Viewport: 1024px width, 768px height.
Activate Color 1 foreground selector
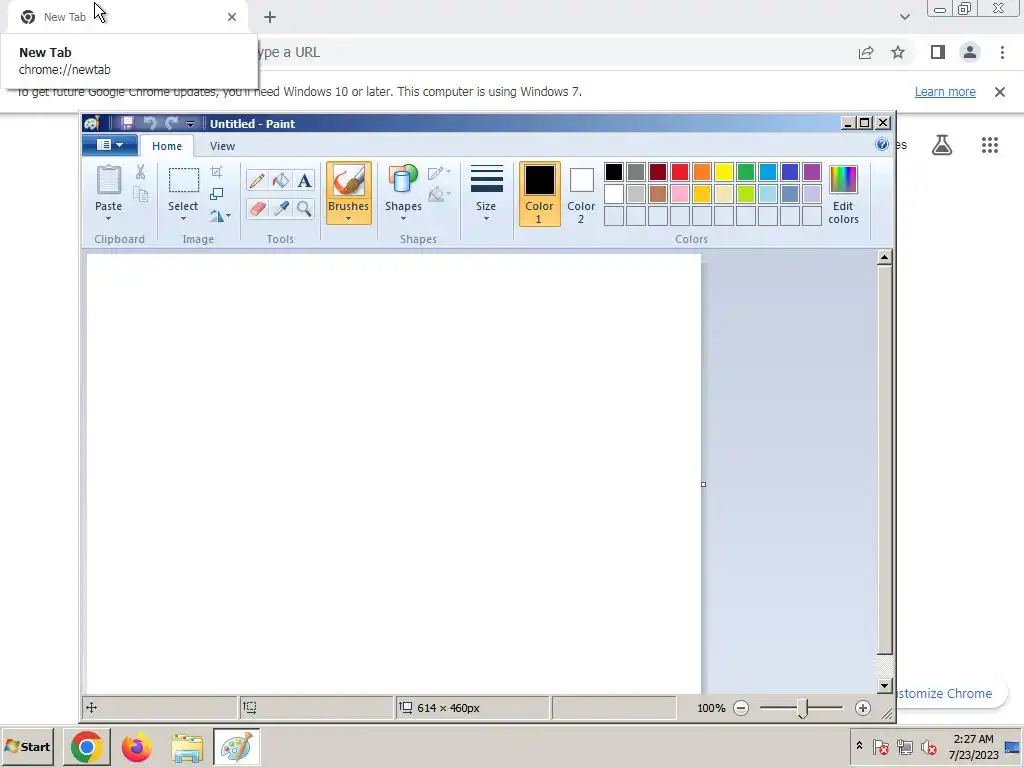coord(539,194)
